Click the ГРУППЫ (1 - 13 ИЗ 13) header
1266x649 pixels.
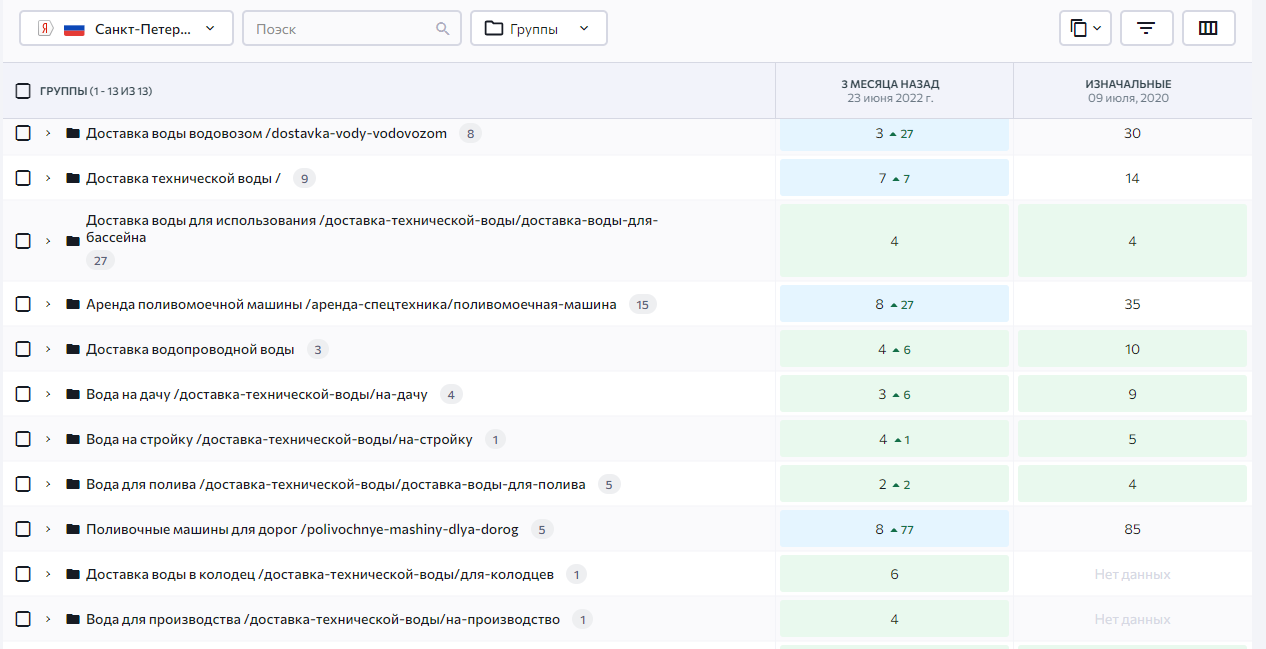coord(96,91)
